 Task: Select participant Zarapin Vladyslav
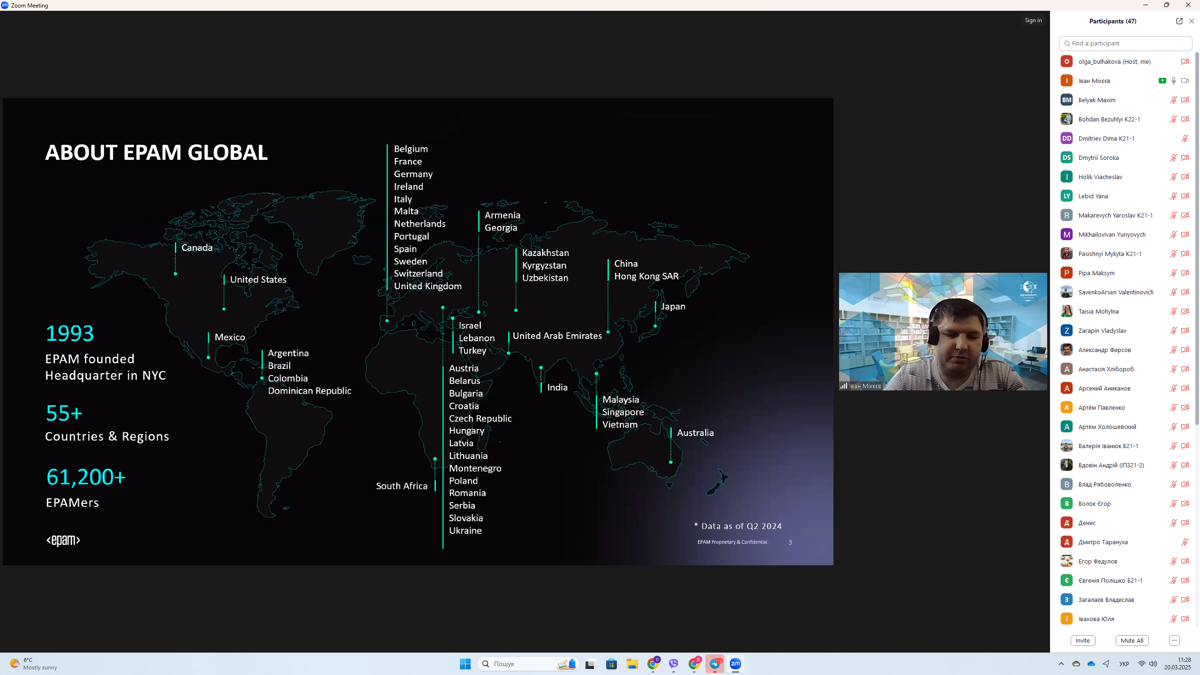1125,331
